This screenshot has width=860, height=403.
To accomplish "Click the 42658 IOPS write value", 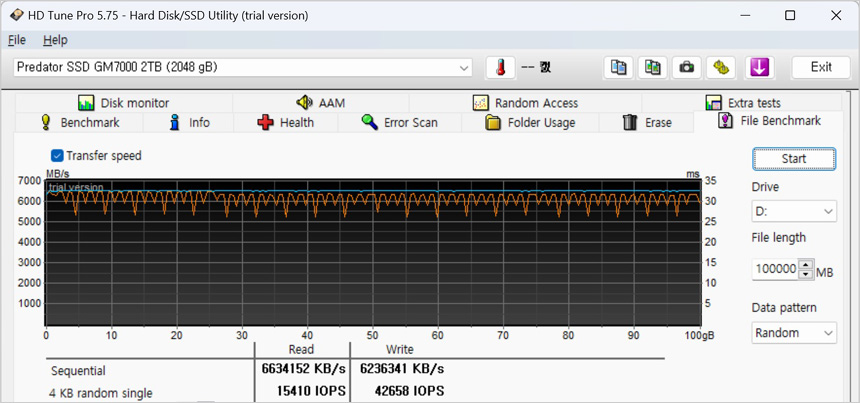I will 411,391.
